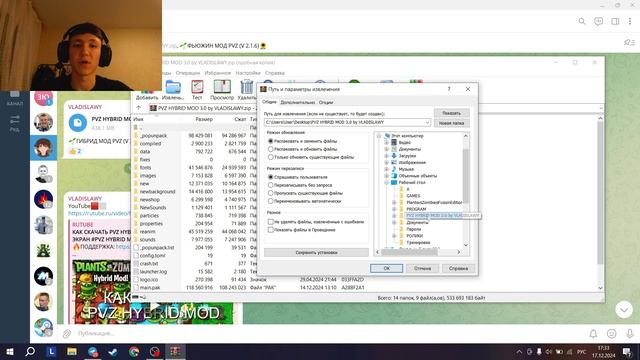Expand the PROGRAM folder node
The width and height of the screenshot is (640, 360).
pos(394,209)
